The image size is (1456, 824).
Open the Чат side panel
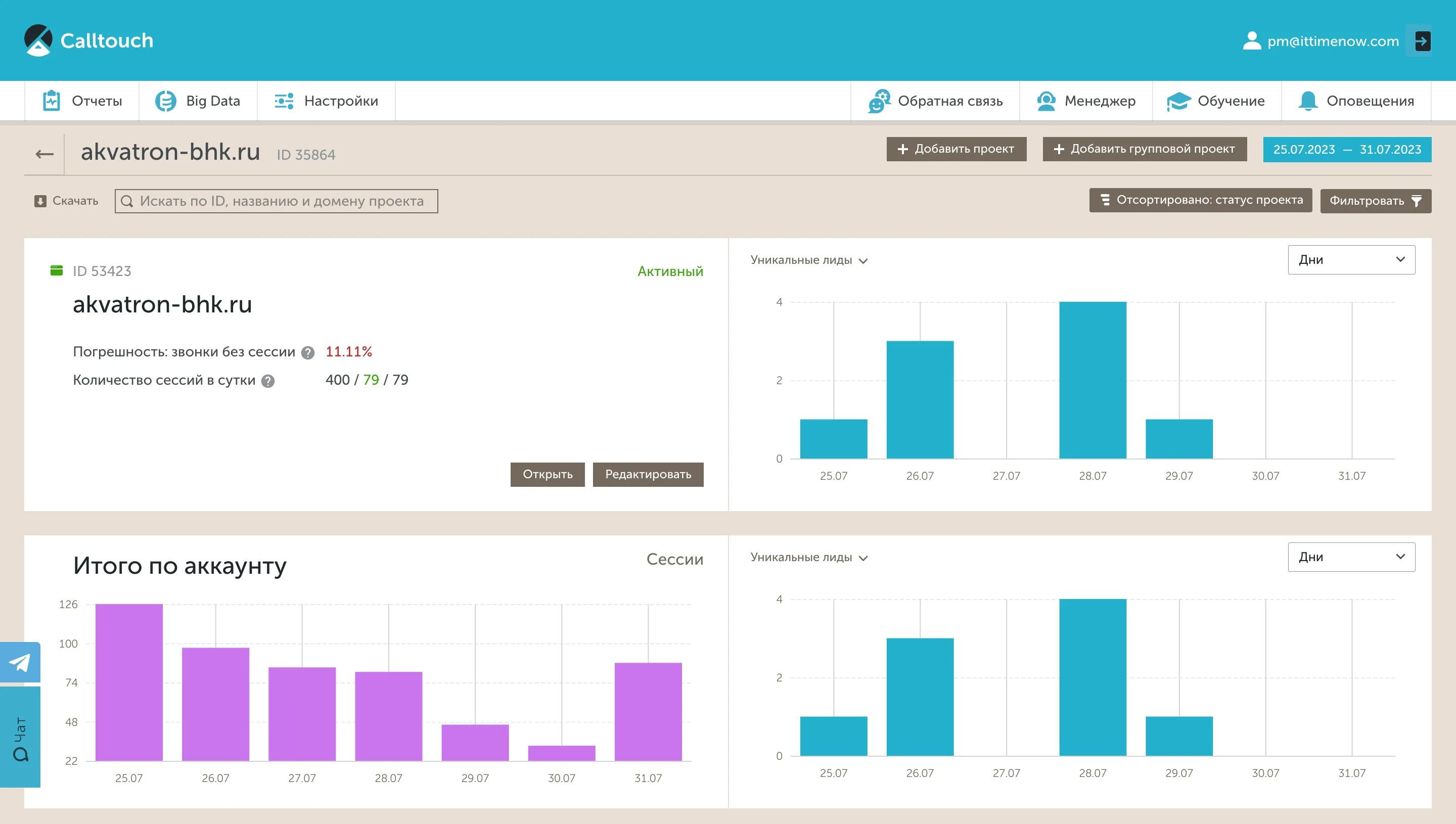pyautogui.click(x=20, y=738)
